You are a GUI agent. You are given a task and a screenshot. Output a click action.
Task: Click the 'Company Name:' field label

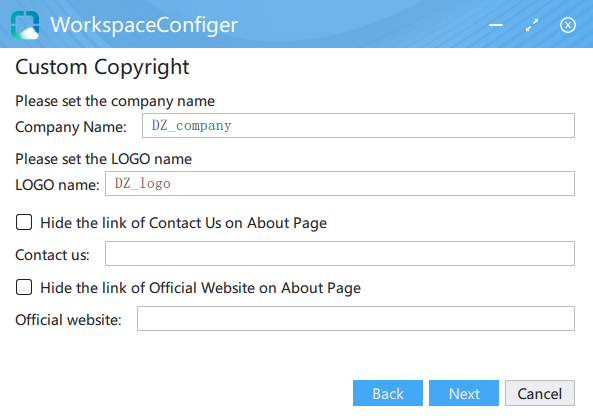(x=71, y=127)
